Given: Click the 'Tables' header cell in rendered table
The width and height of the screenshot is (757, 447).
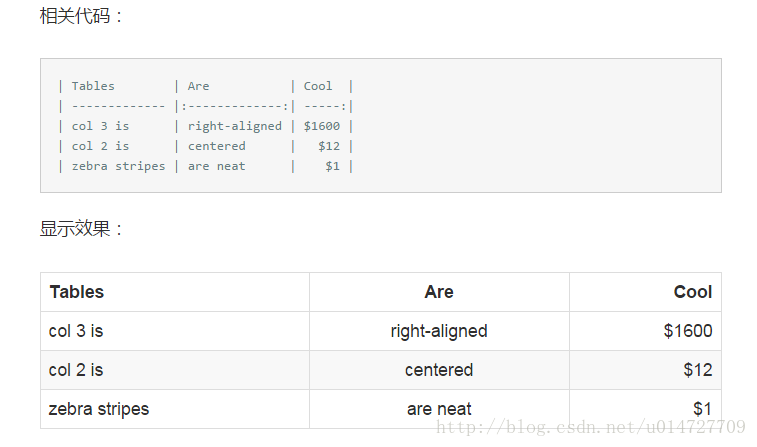Looking at the screenshot, I should pos(175,292).
